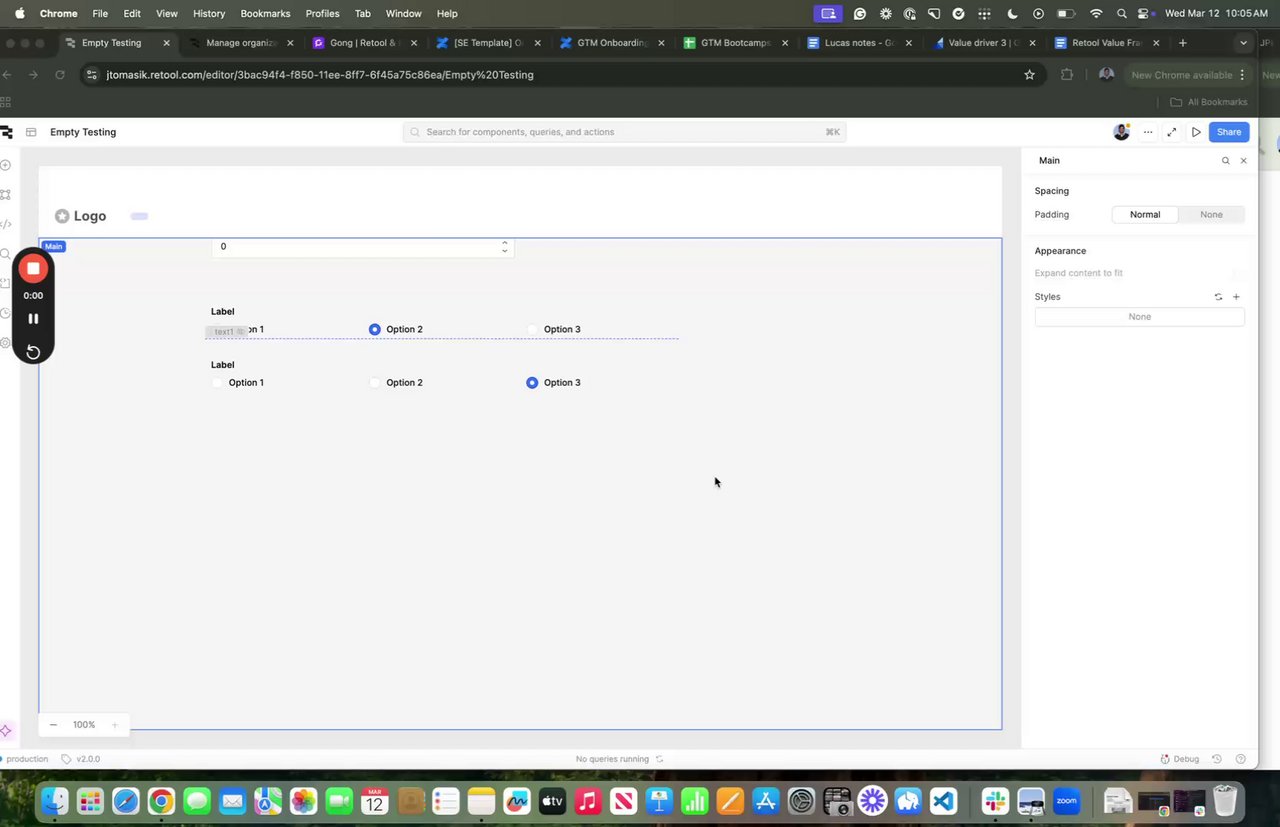Open the history clock icon in status bar
Viewport: 1280px width, 827px height.
tap(1217, 759)
